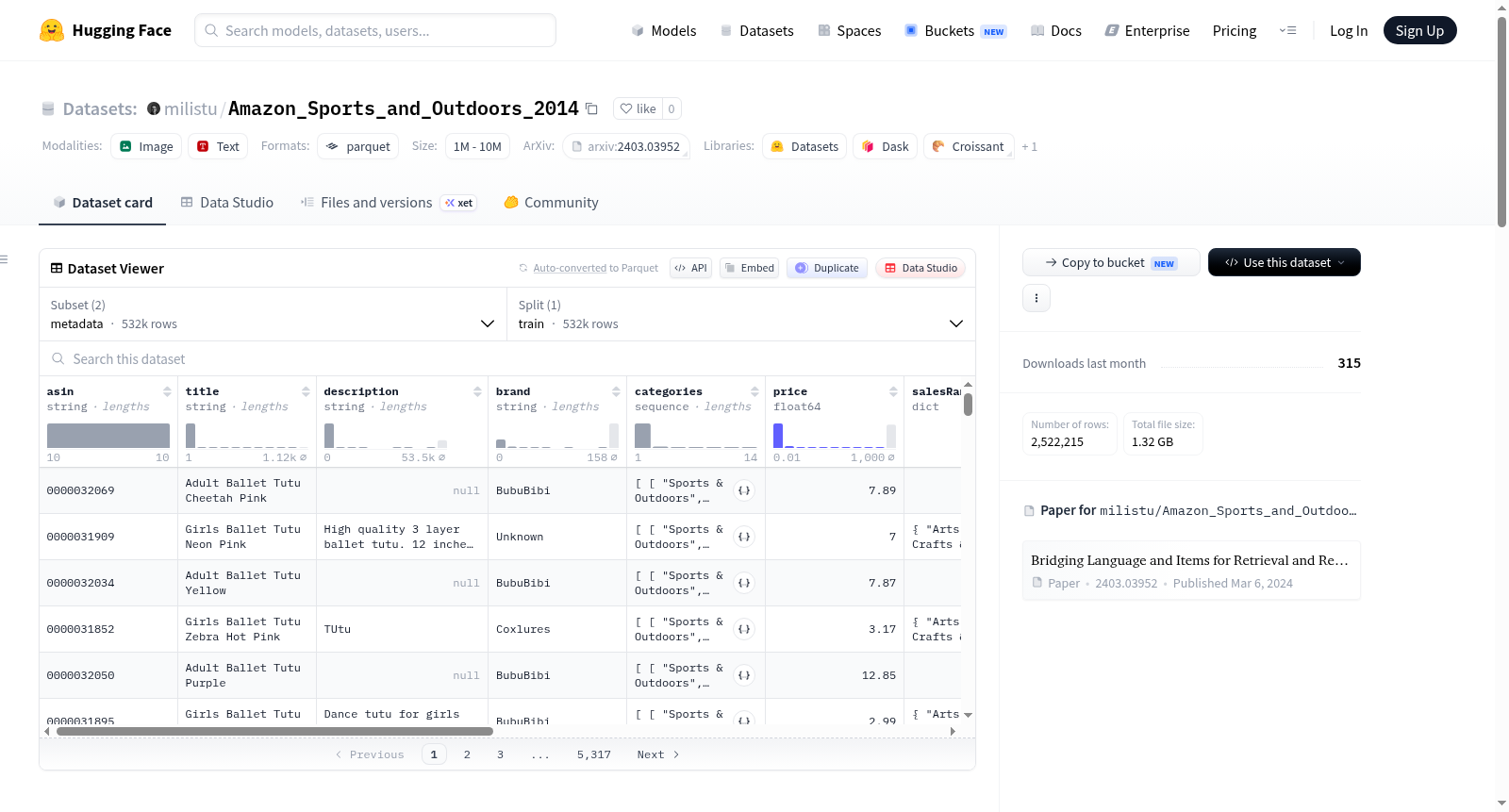This screenshot has width=1509, height=812.
Task: Go to Models in navigation
Action: [x=664, y=30]
